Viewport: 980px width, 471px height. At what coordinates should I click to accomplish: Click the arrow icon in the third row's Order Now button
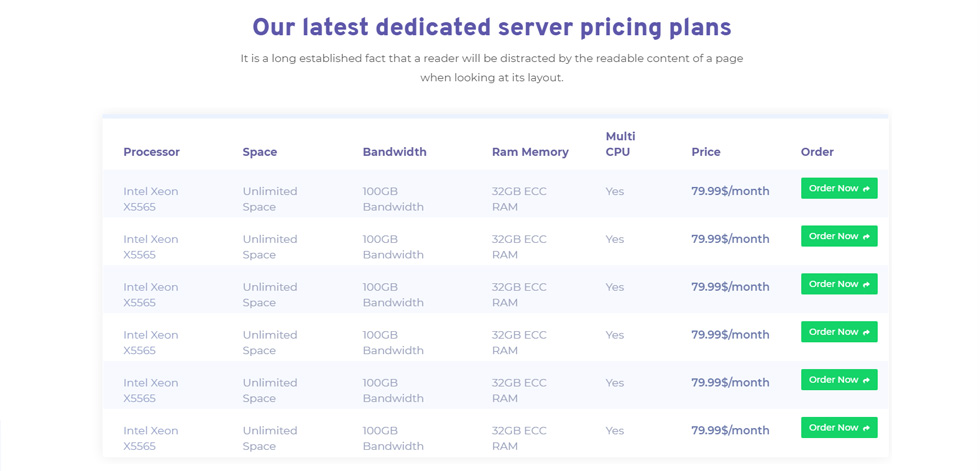point(866,285)
